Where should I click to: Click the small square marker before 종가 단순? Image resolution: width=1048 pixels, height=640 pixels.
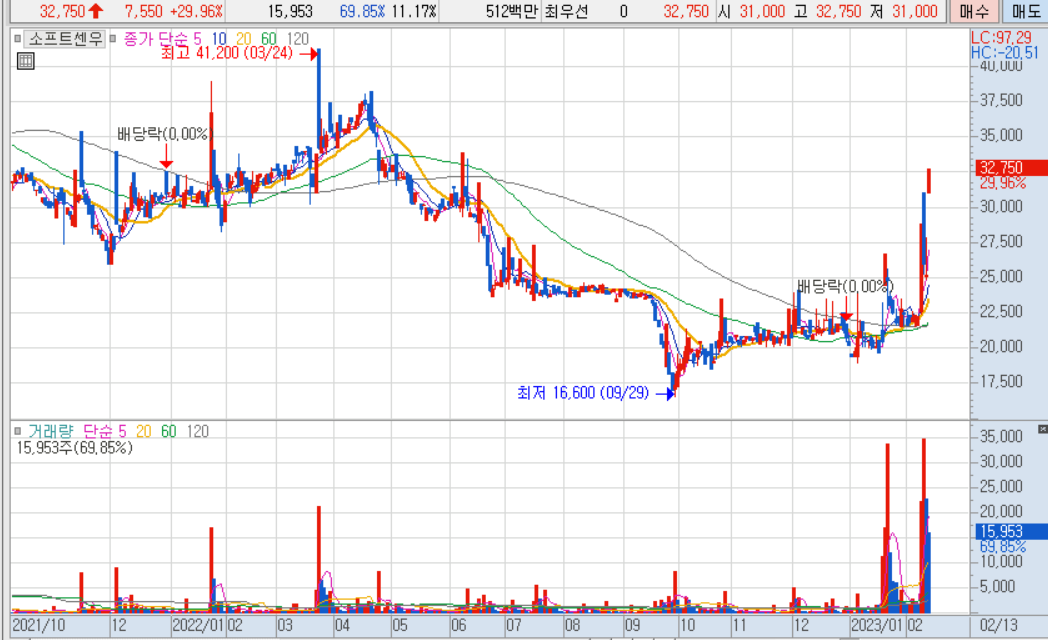point(113,39)
